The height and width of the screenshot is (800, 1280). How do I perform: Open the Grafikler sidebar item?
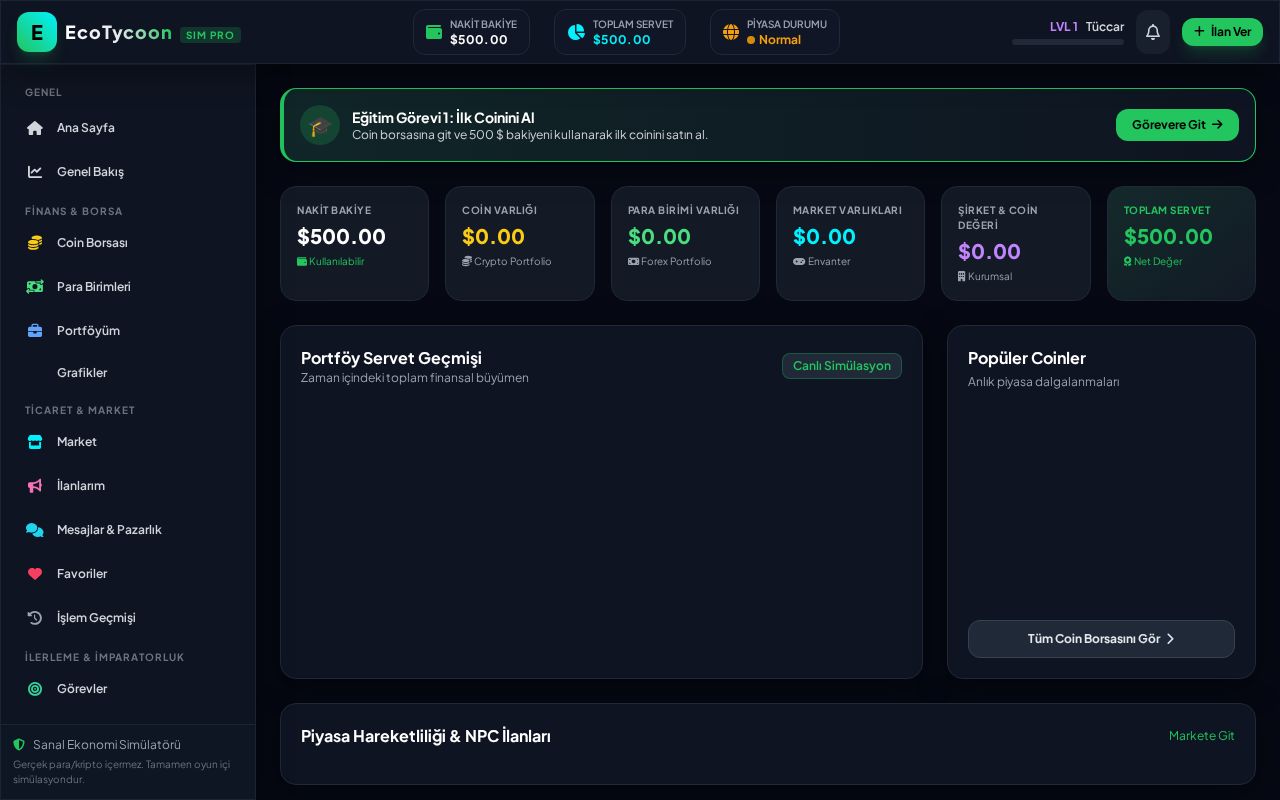click(128, 373)
